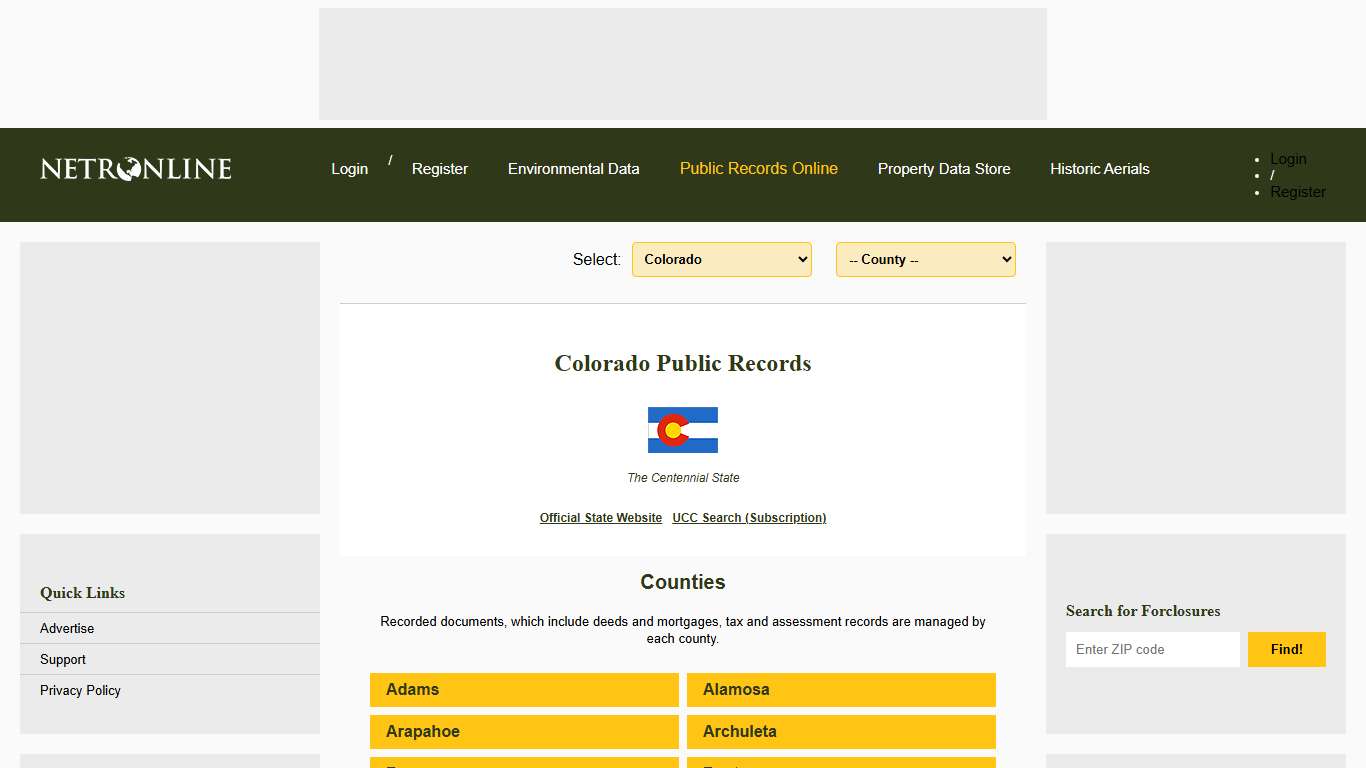Open Archuleta county records

[840, 731]
